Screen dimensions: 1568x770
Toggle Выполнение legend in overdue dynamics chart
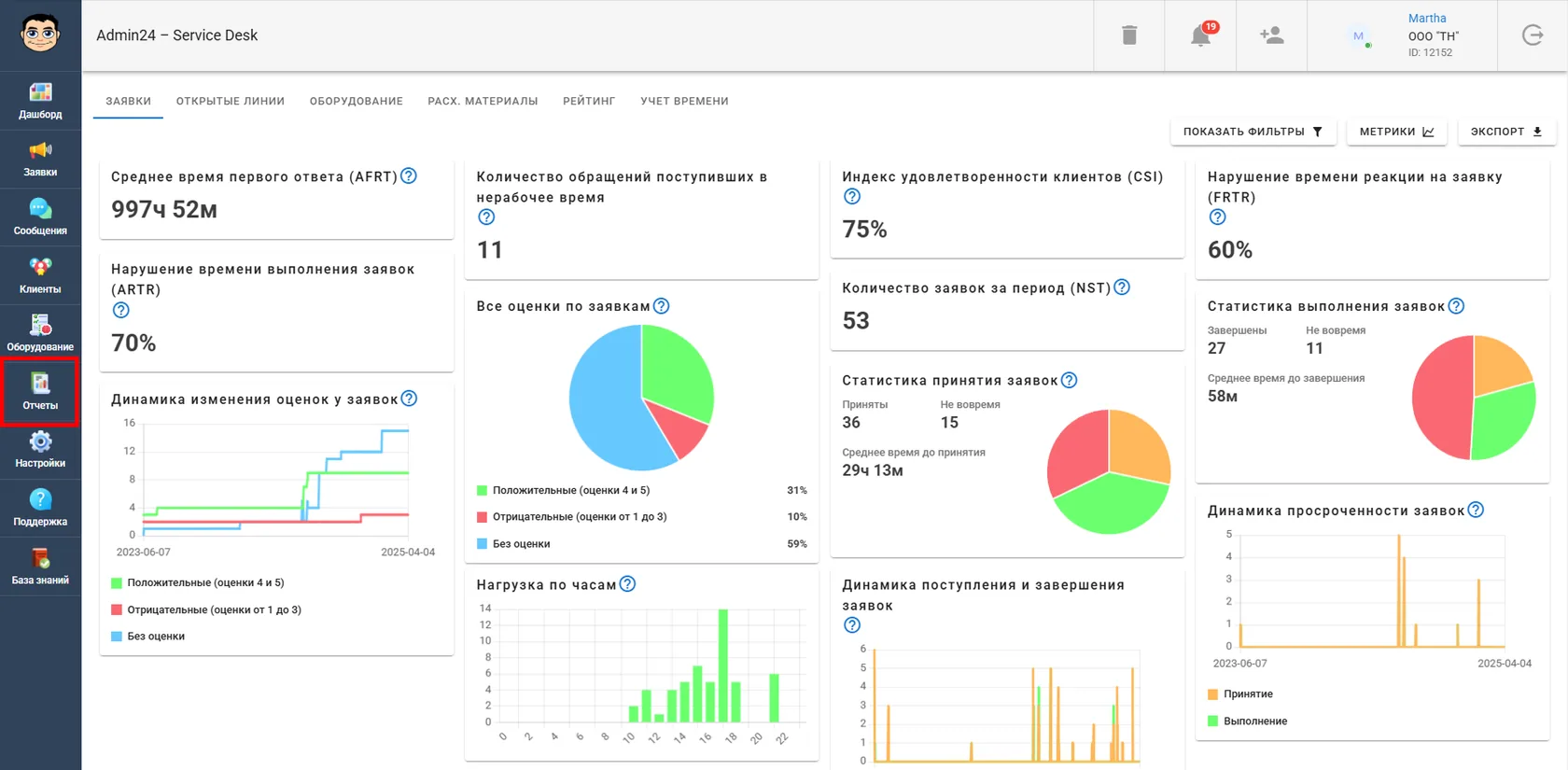pyautogui.click(x=1248, y=721)
